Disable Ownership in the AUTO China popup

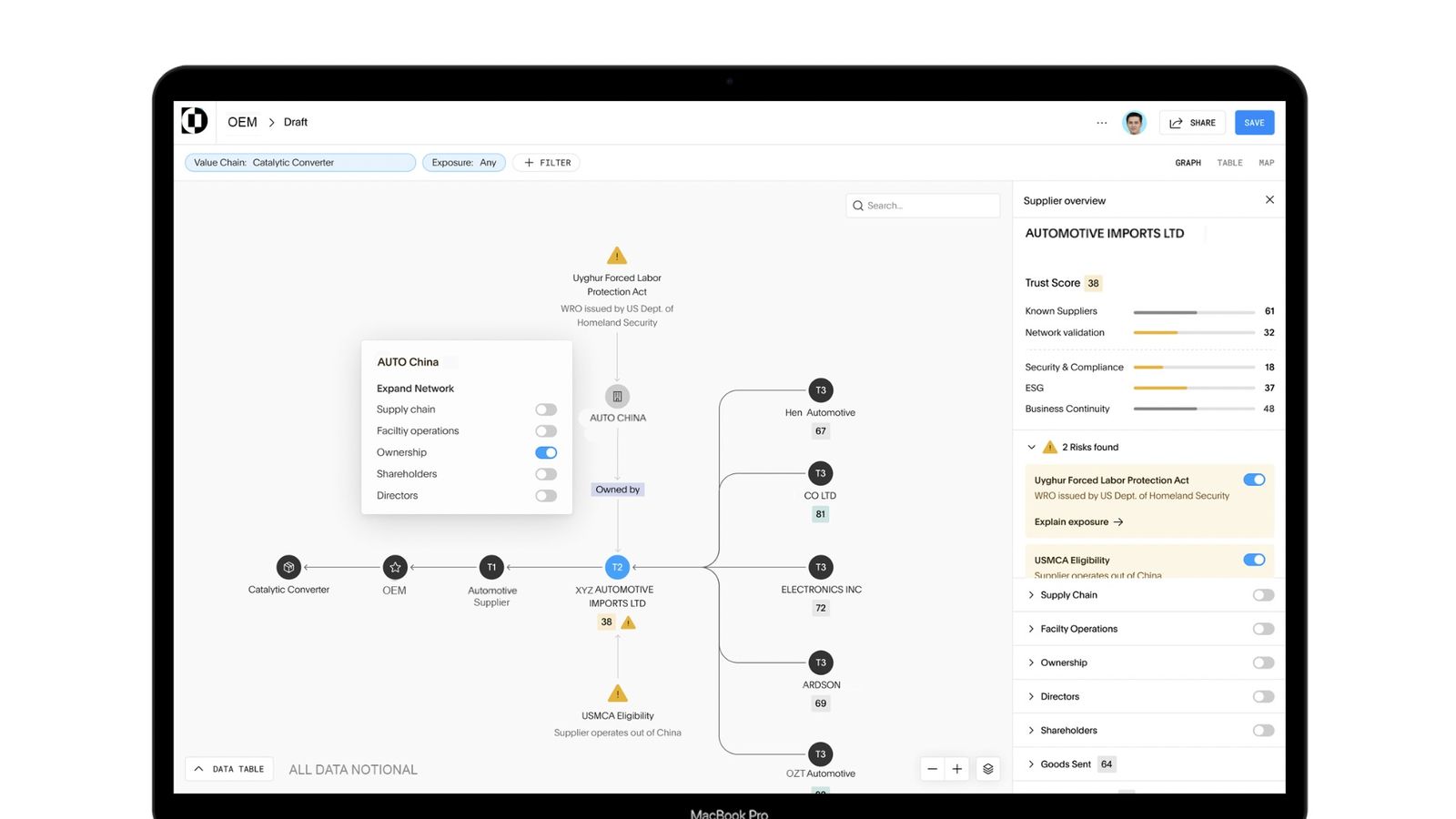545,452
